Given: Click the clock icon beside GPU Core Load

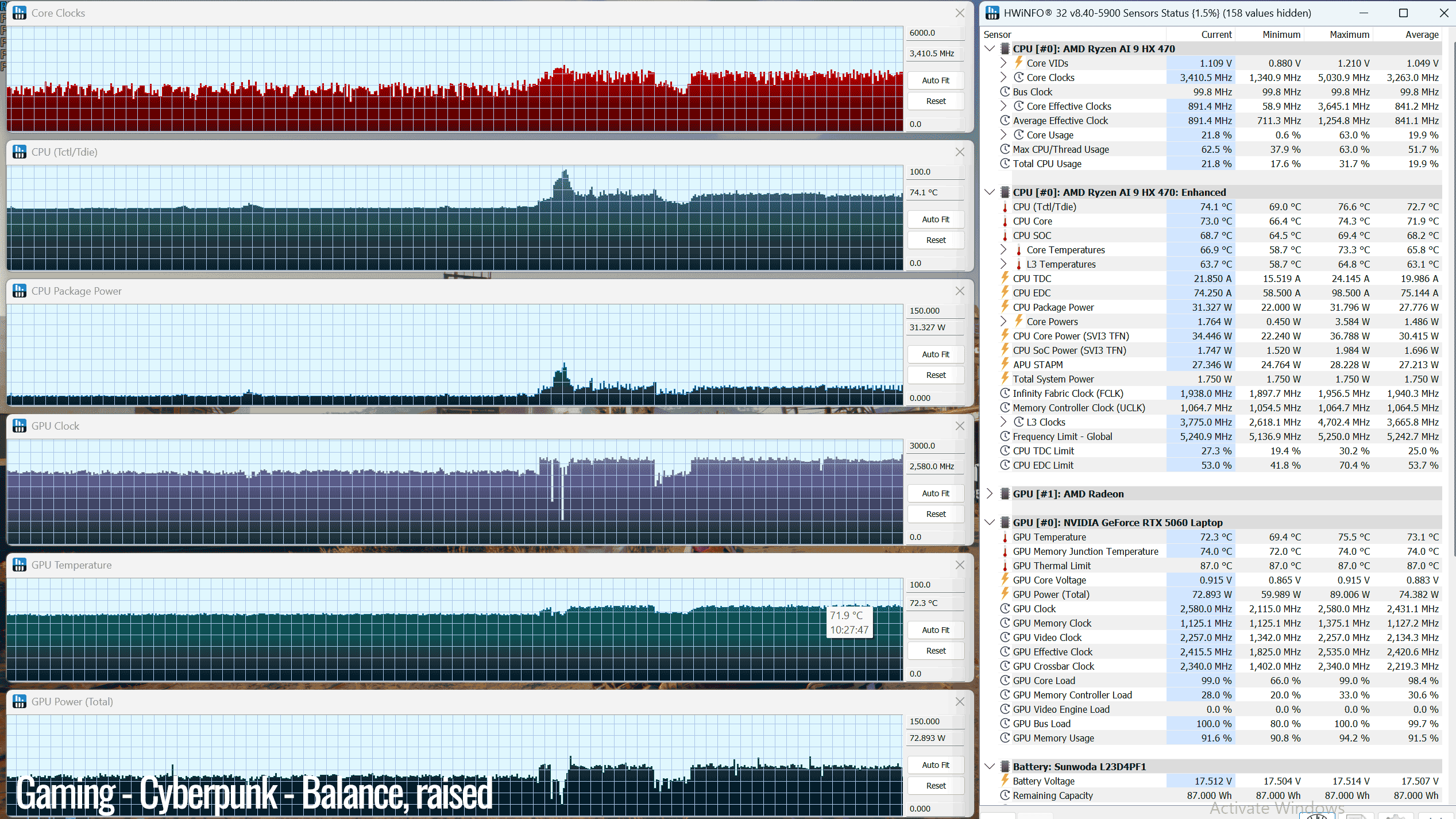Looking at the screenshot, I should [1005, 681].
